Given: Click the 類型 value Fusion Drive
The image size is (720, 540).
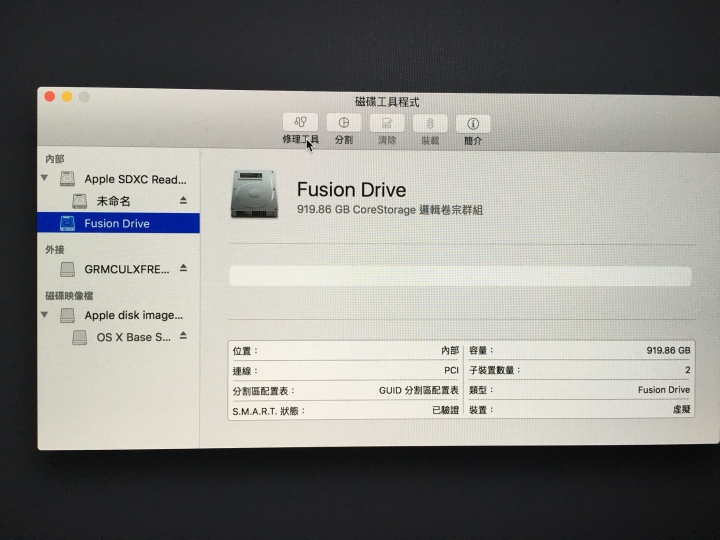Looking at the screenshot, I should point(664,390).
